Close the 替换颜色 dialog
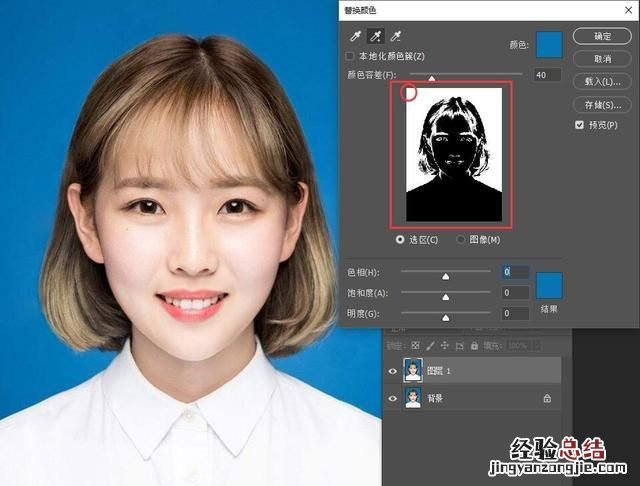This screenshot has width=640, height=486. pyautogui.click(x=629, y=10)
